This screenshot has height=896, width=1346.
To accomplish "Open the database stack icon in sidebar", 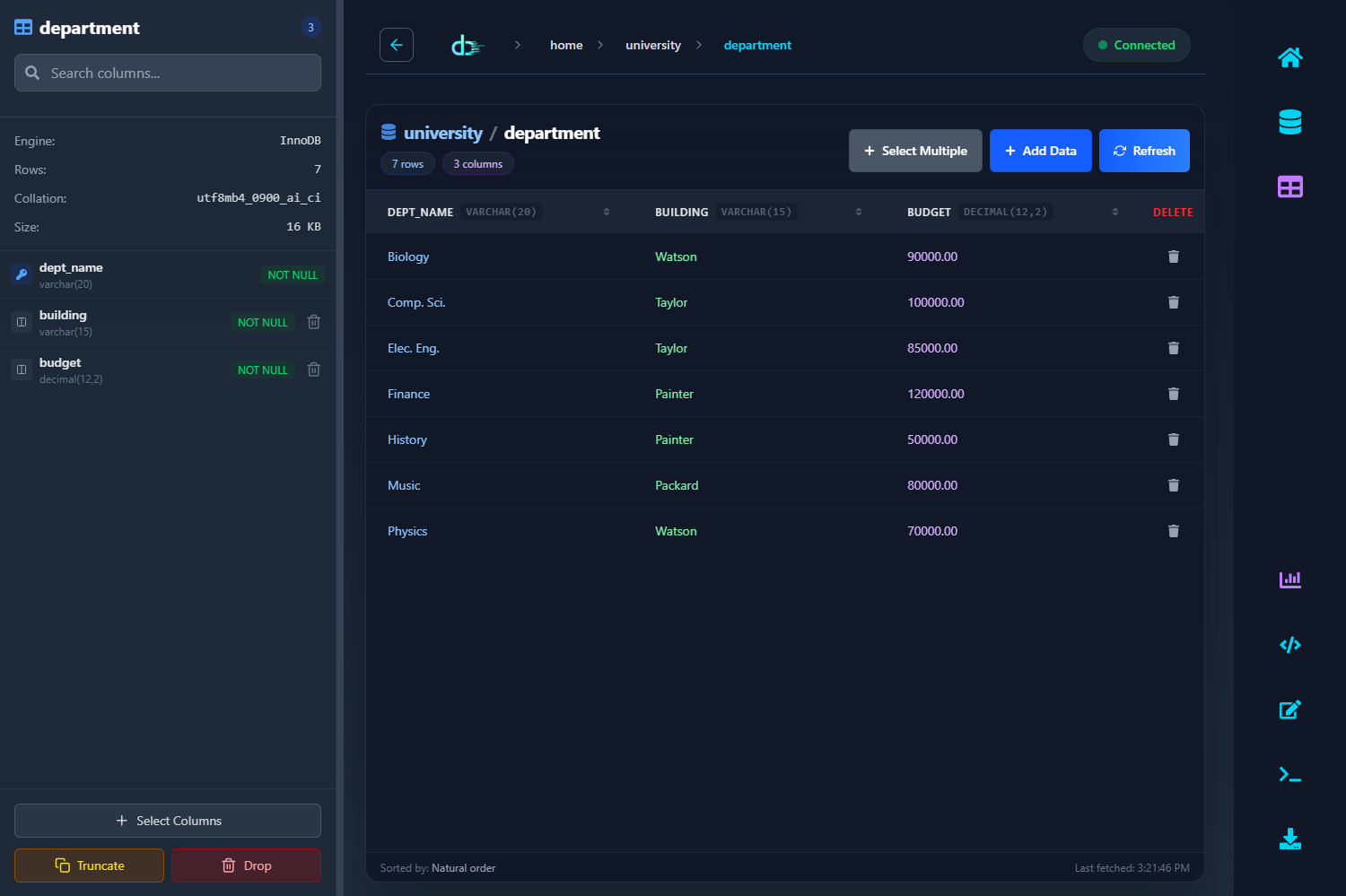I will (1290, 122).
